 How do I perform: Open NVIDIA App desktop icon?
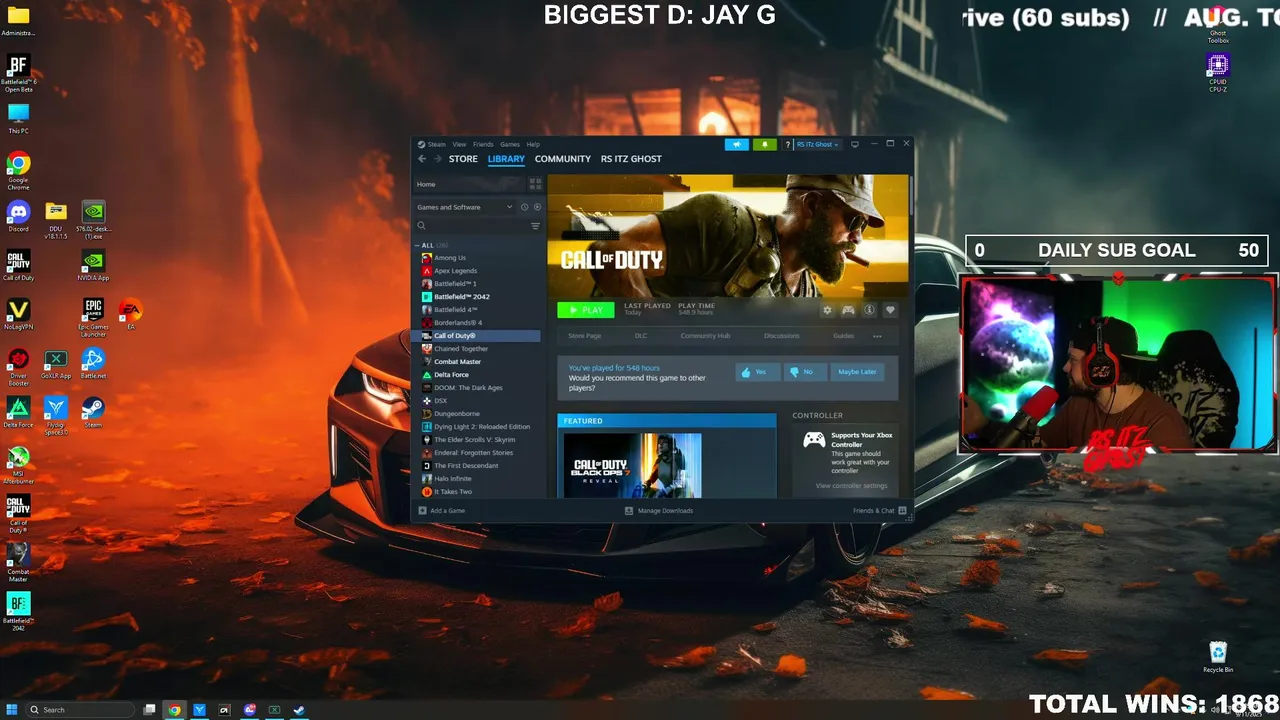tap(93, 266)
